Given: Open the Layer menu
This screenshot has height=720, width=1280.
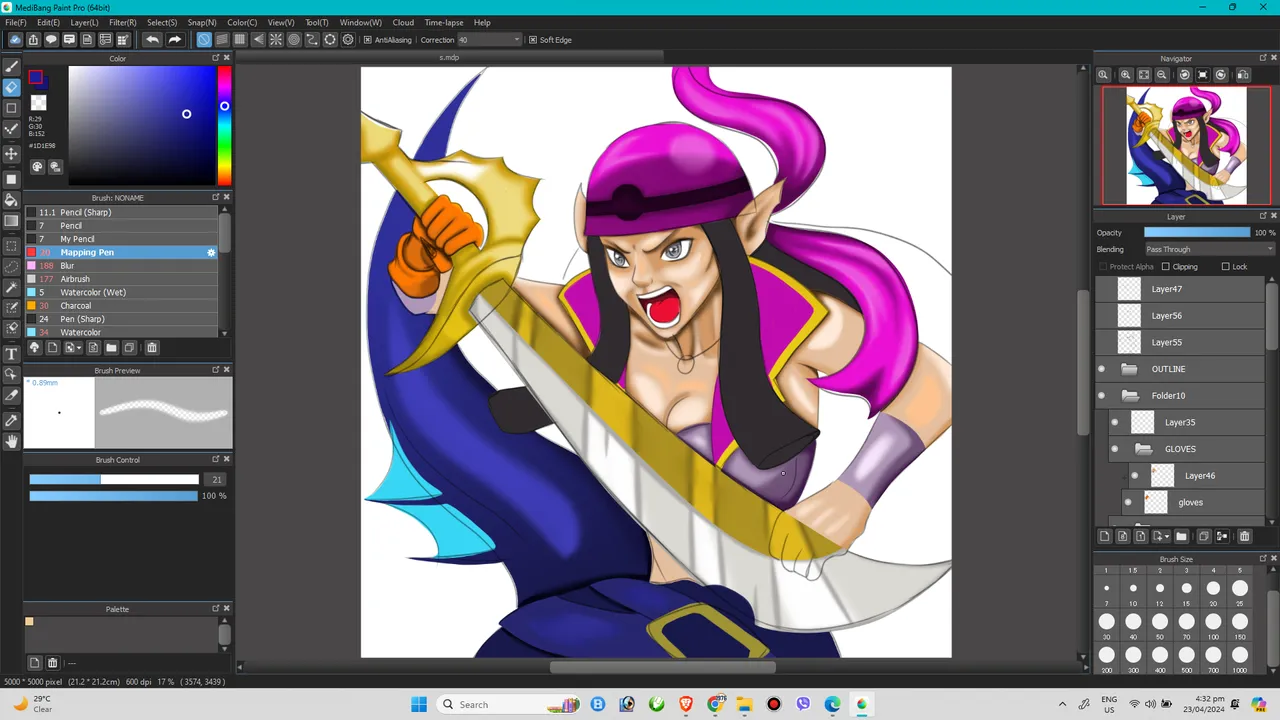Looking at the screenshot, I should [x=84, y=22].
